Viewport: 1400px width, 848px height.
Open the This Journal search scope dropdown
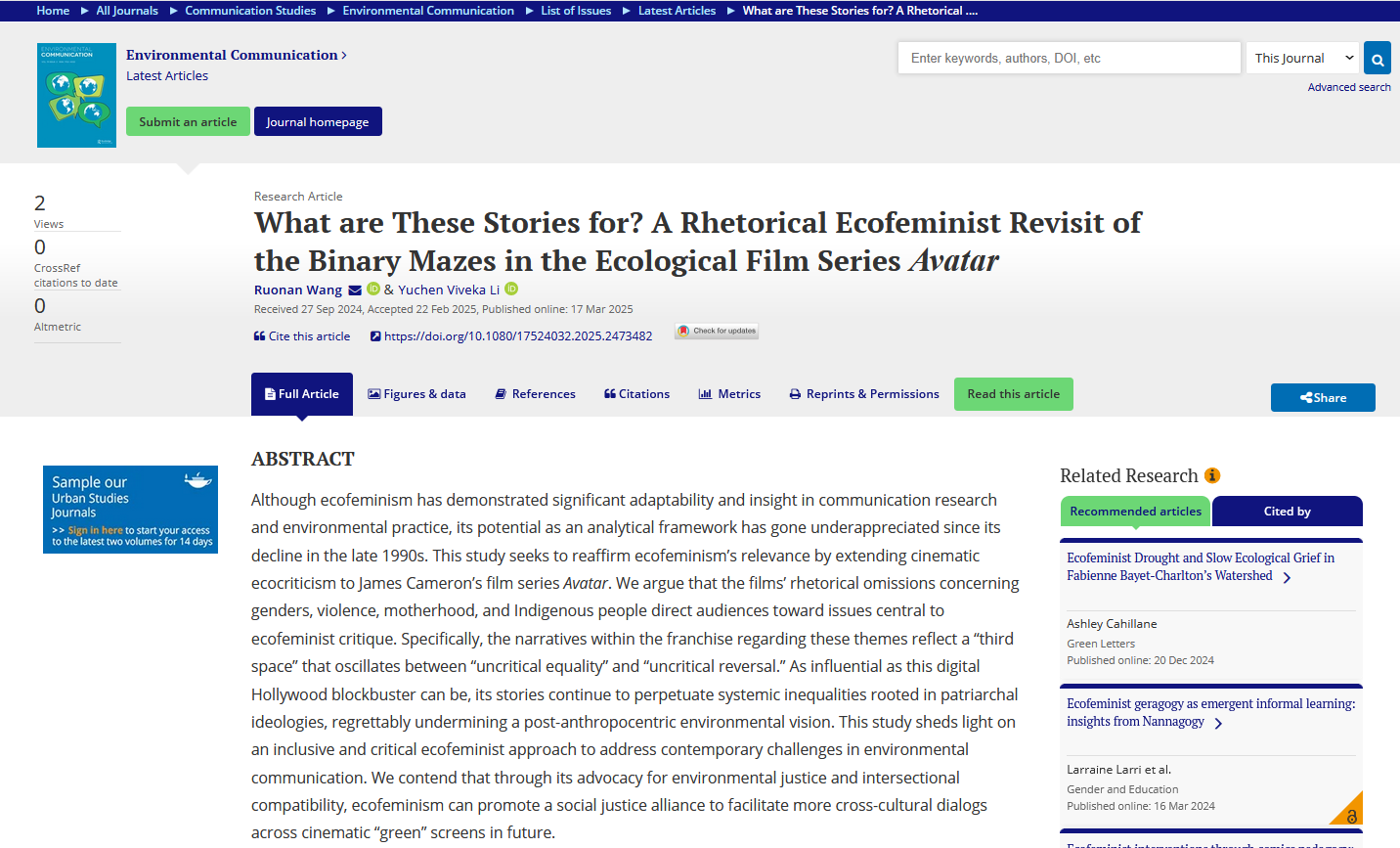click(1302, 58)
